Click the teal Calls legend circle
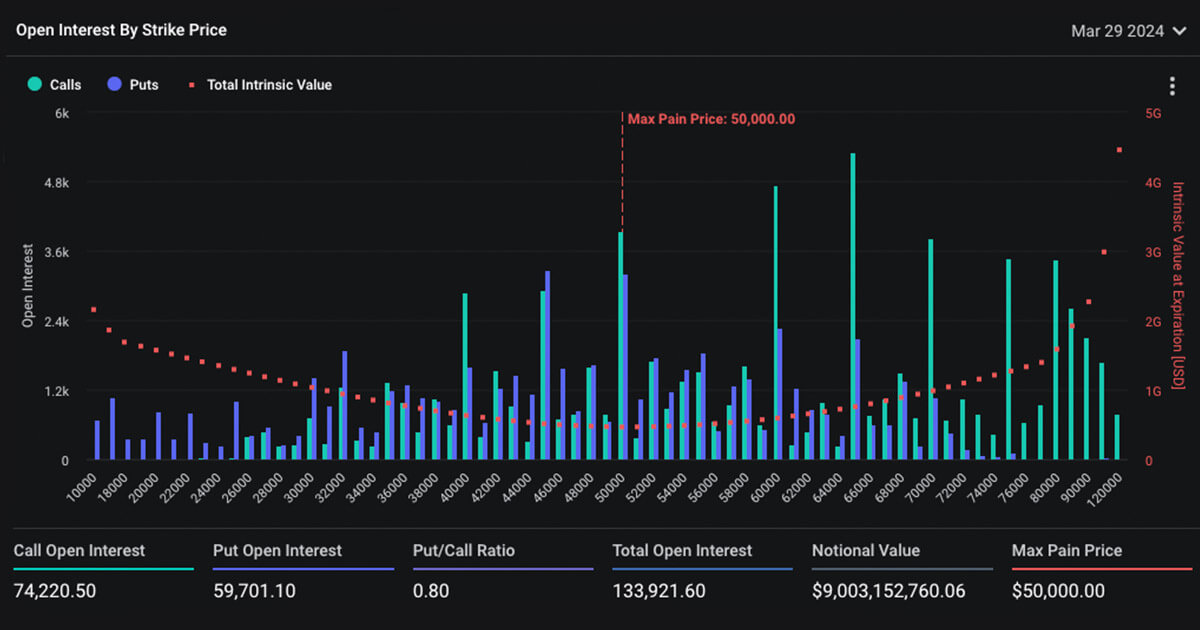This screenshot has width=1200, height=630. (35, 85)
